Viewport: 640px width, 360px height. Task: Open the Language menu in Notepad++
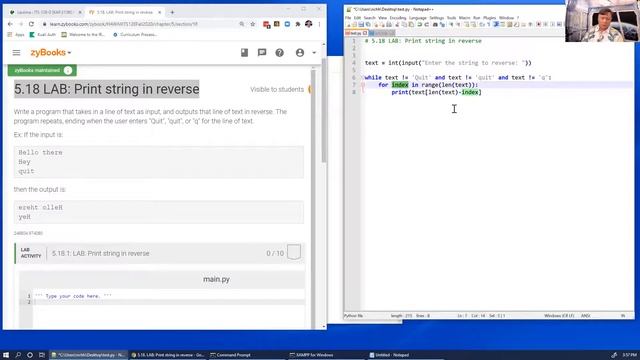(x=418, y=18)
